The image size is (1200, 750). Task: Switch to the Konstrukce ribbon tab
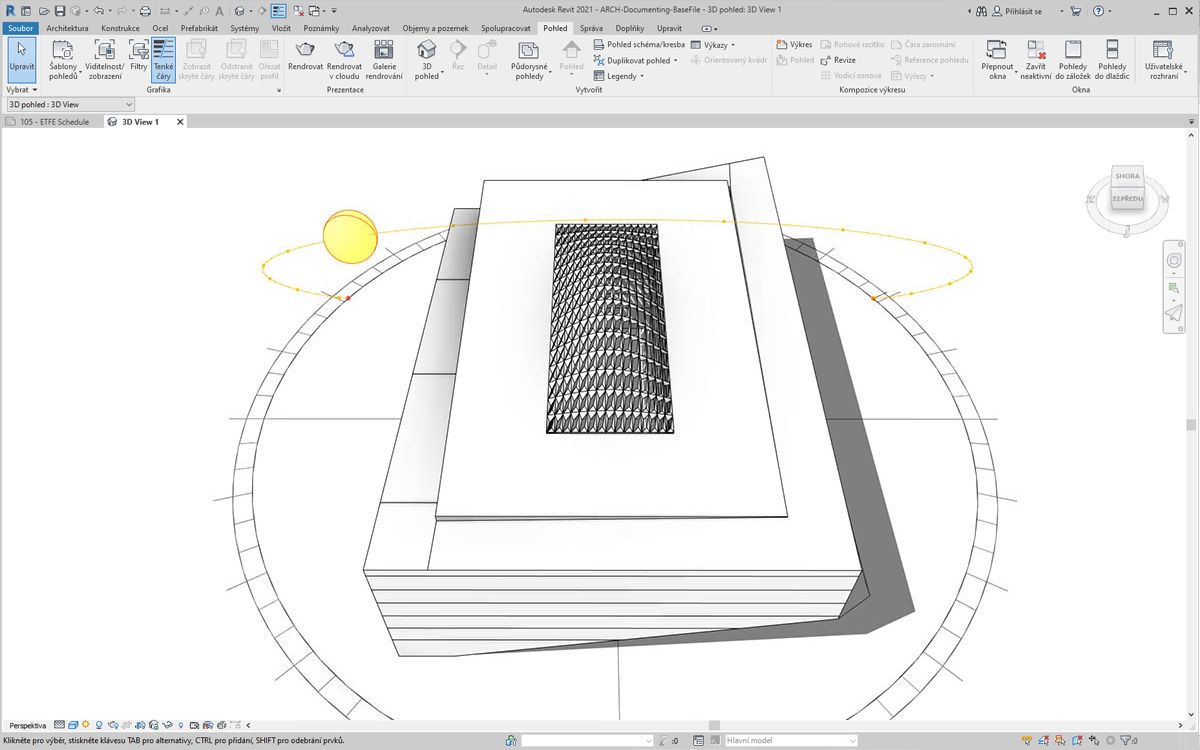click(120, 28)
